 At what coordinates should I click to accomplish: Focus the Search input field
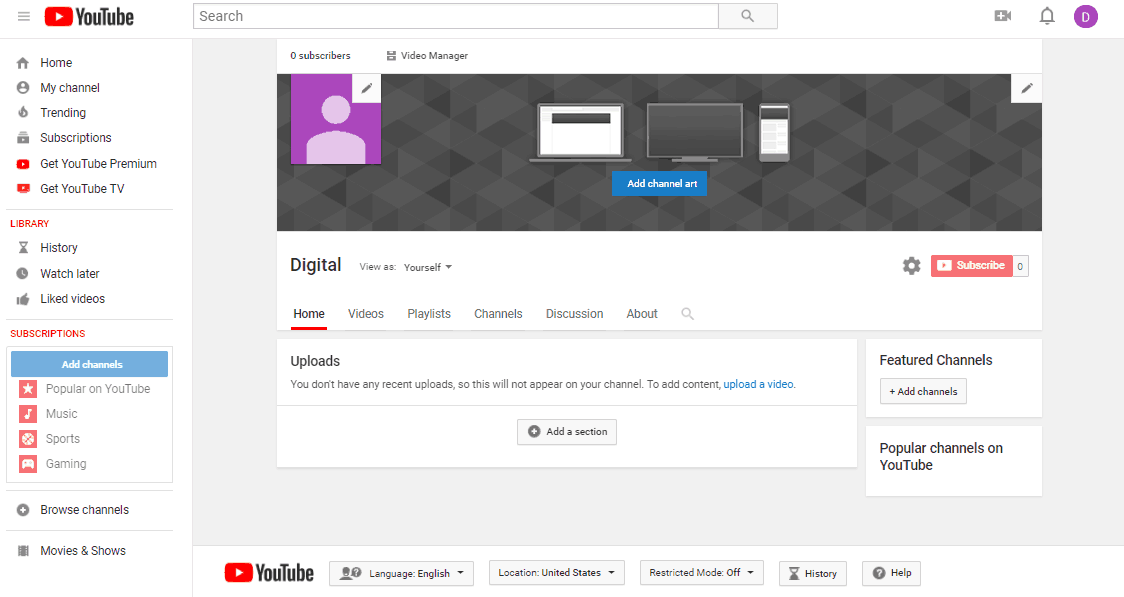(456, 16)
